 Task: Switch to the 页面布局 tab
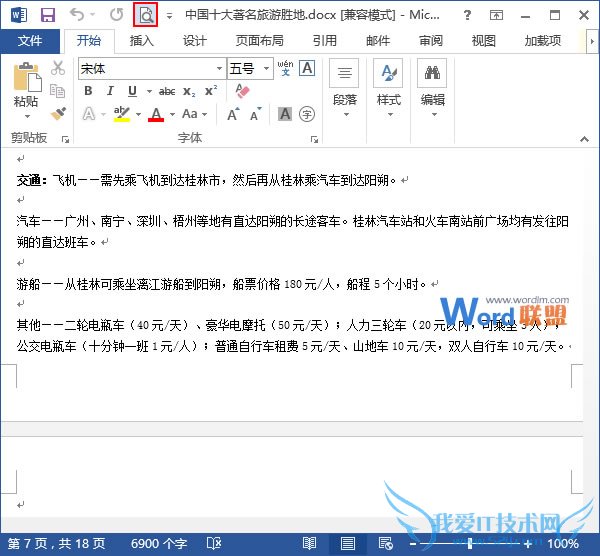pos(259,41)
